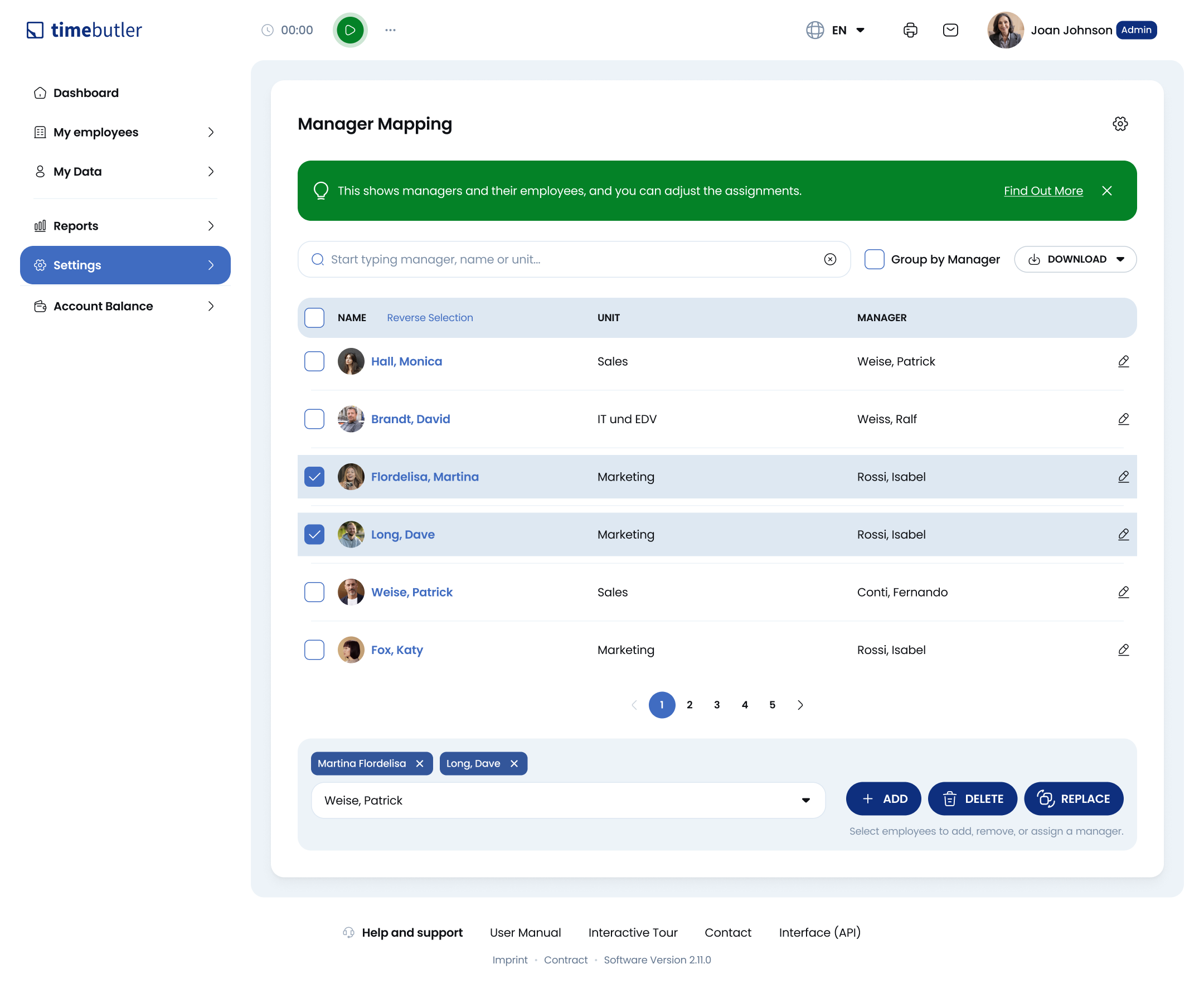Open the Manager Mapping settings gear
Viewport: 1204px width, 993px height.
point(1120,124)
